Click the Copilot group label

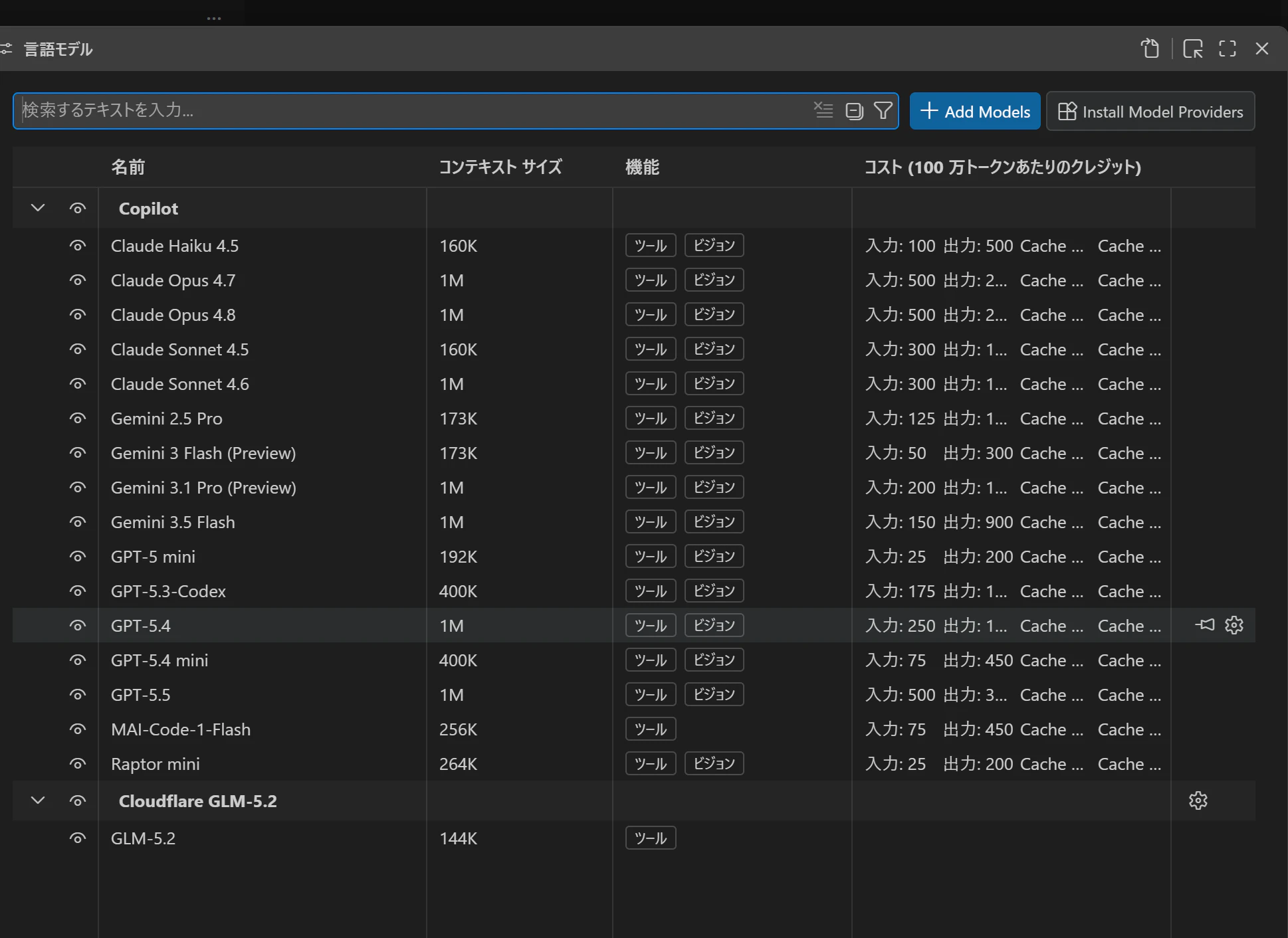point(148,209)
